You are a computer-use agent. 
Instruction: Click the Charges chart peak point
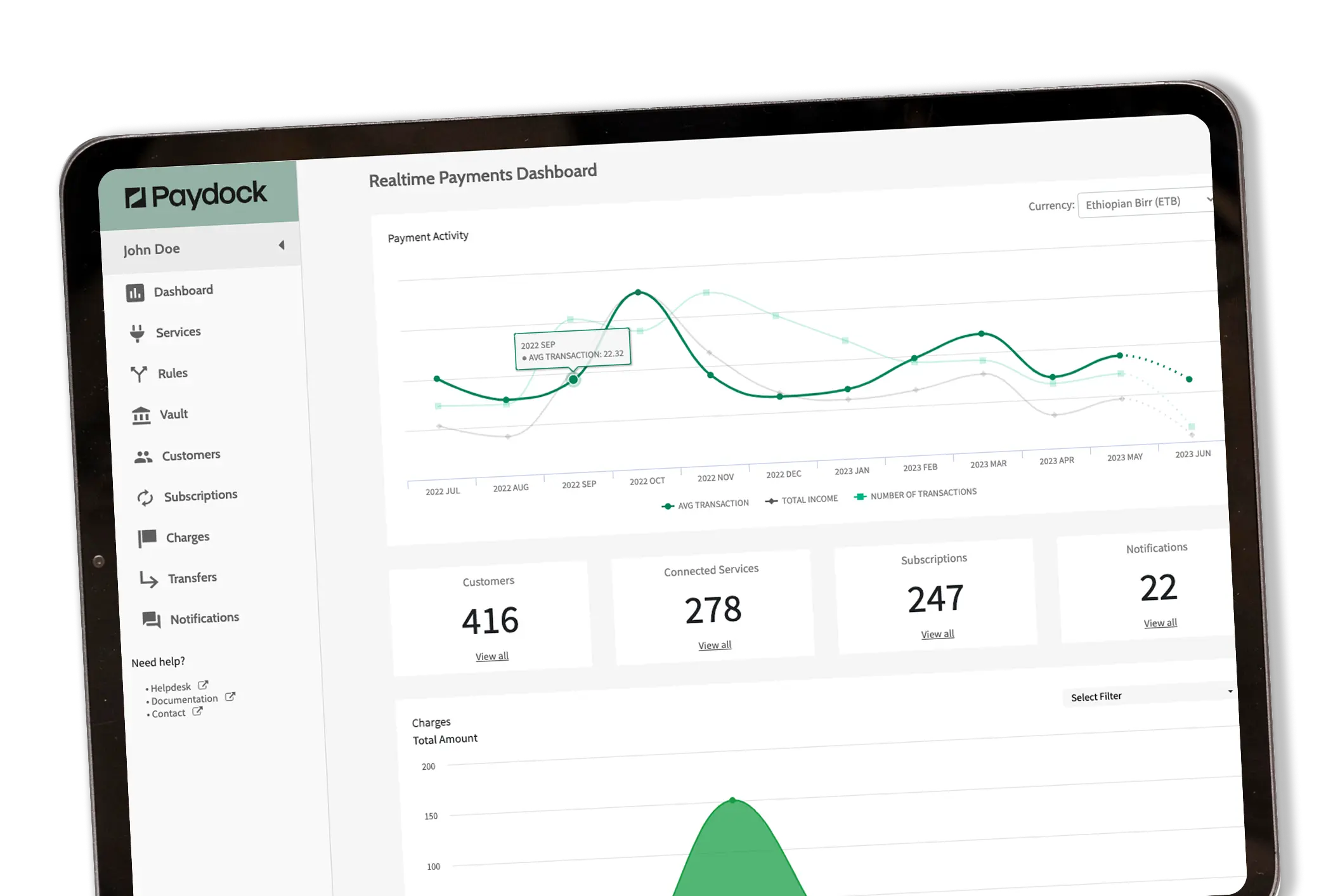tap(733, 801)
